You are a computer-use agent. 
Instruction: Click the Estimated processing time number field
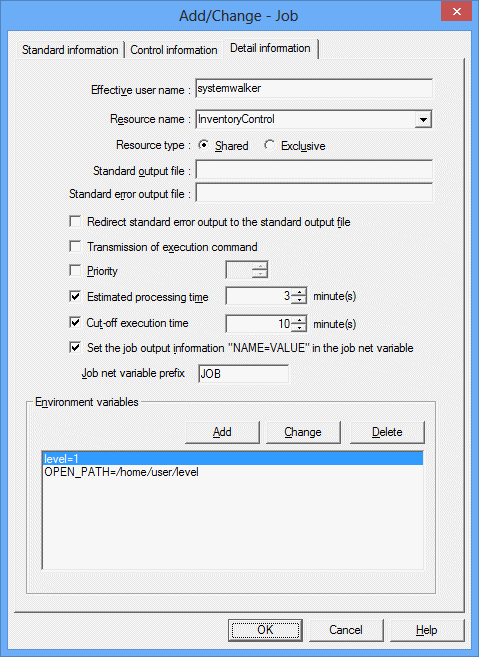click(259, 296)
